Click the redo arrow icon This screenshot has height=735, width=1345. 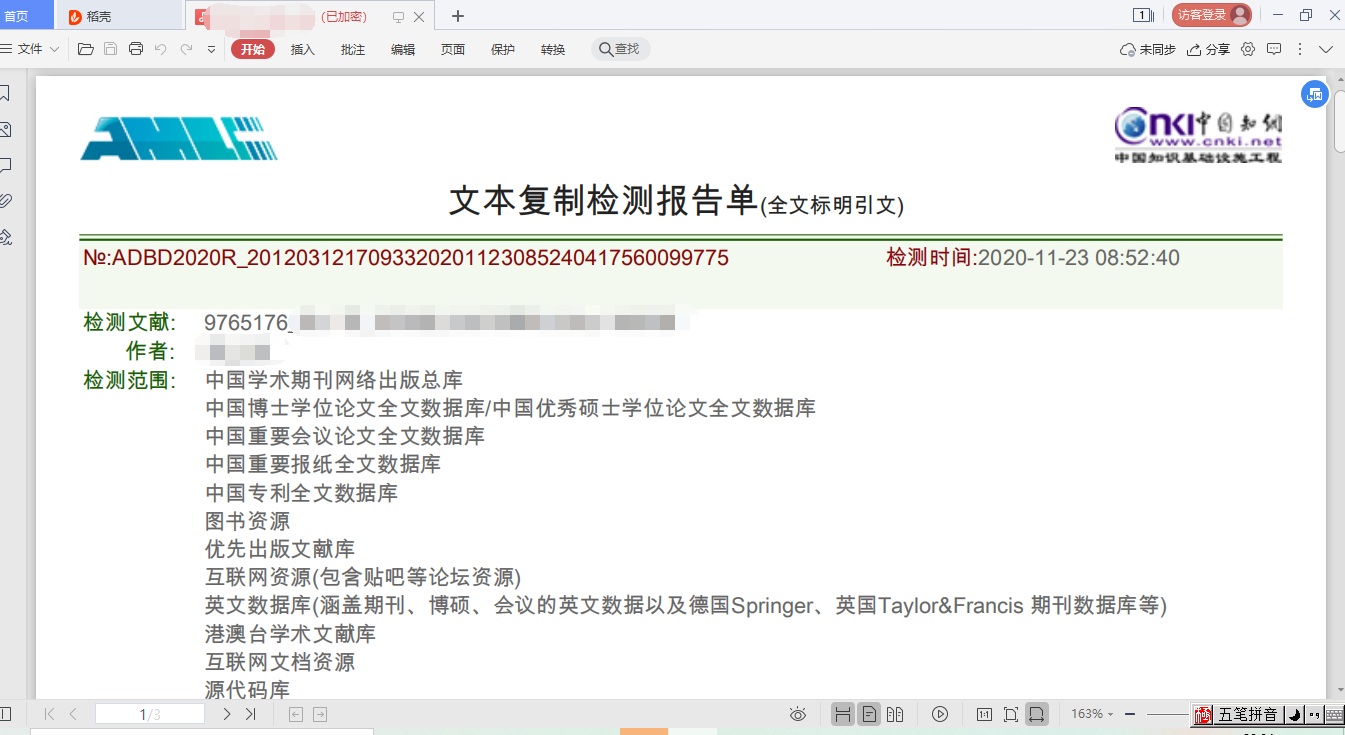[x=186, y=49]
